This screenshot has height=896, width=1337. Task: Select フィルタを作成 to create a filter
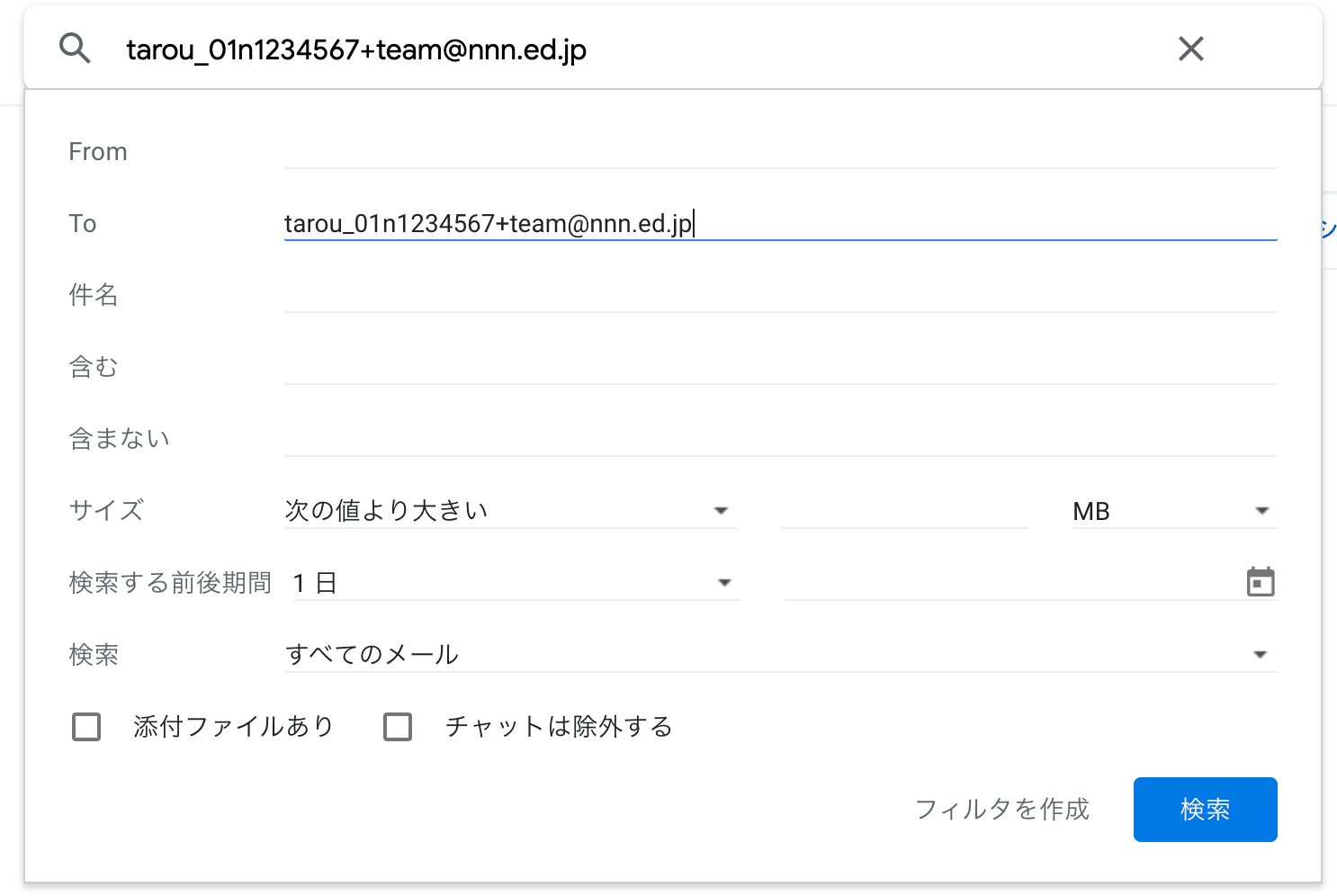pos(1001,809)
